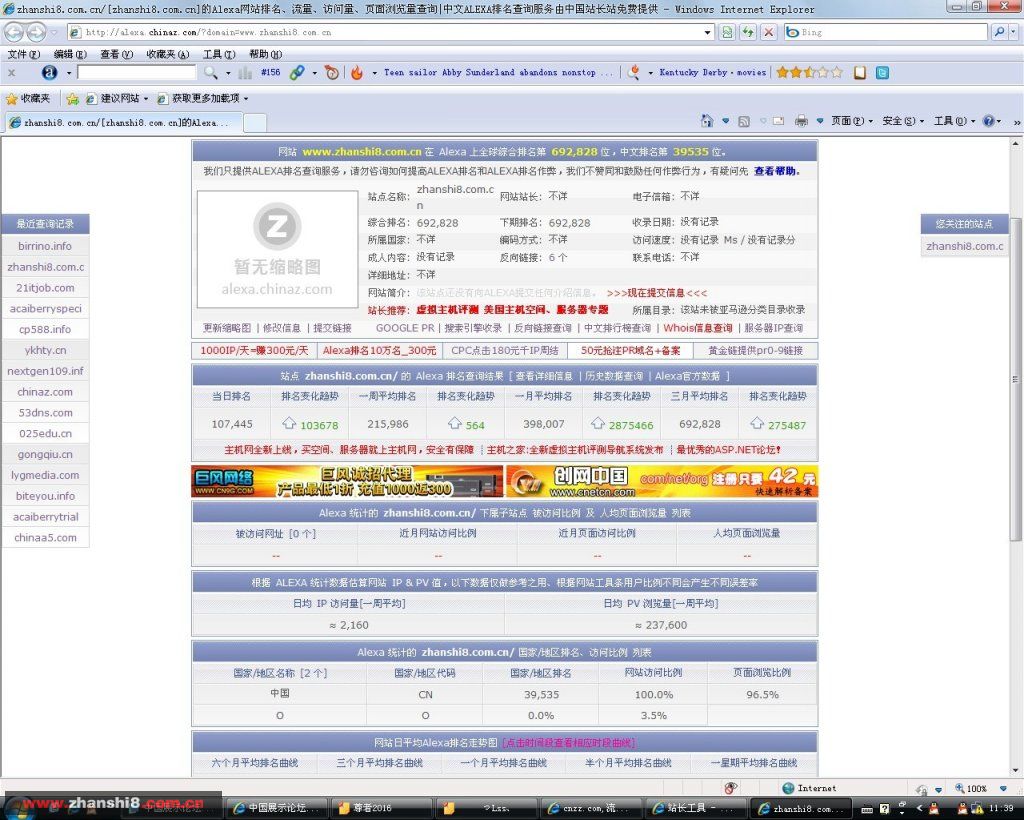Click the 查看帮助 link
The height and width of the screenshot is (820, 1024).
(x=775, y=171)
